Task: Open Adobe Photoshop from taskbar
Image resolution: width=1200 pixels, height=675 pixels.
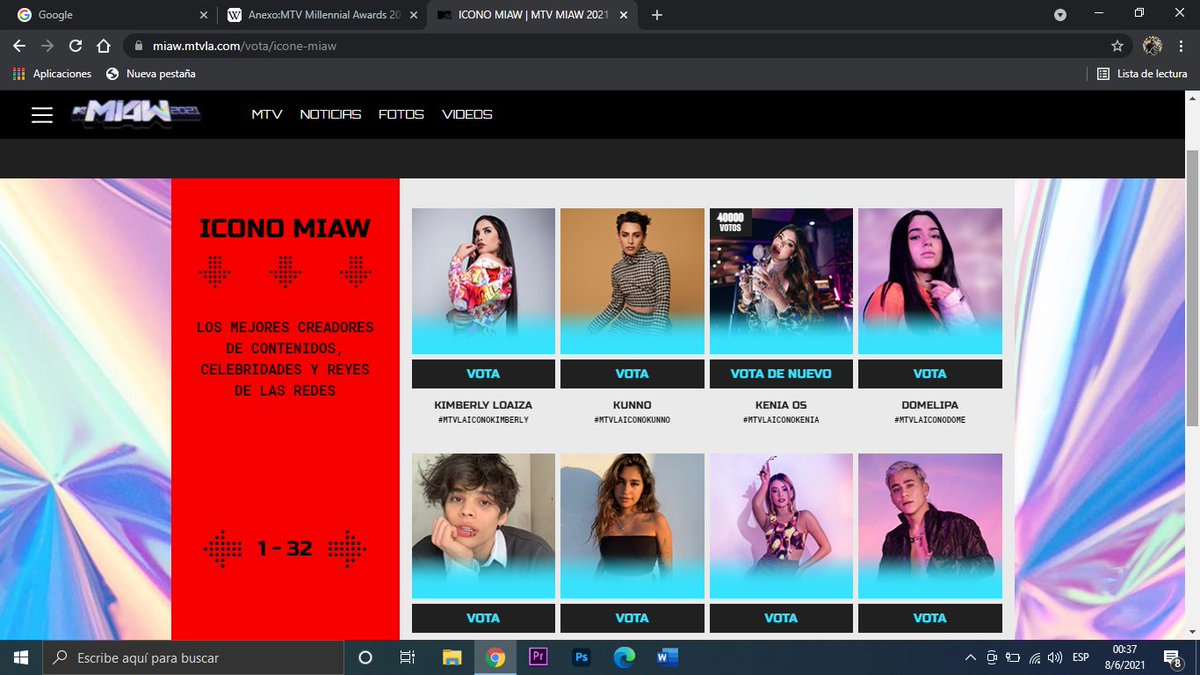Action: click(581, 657)
